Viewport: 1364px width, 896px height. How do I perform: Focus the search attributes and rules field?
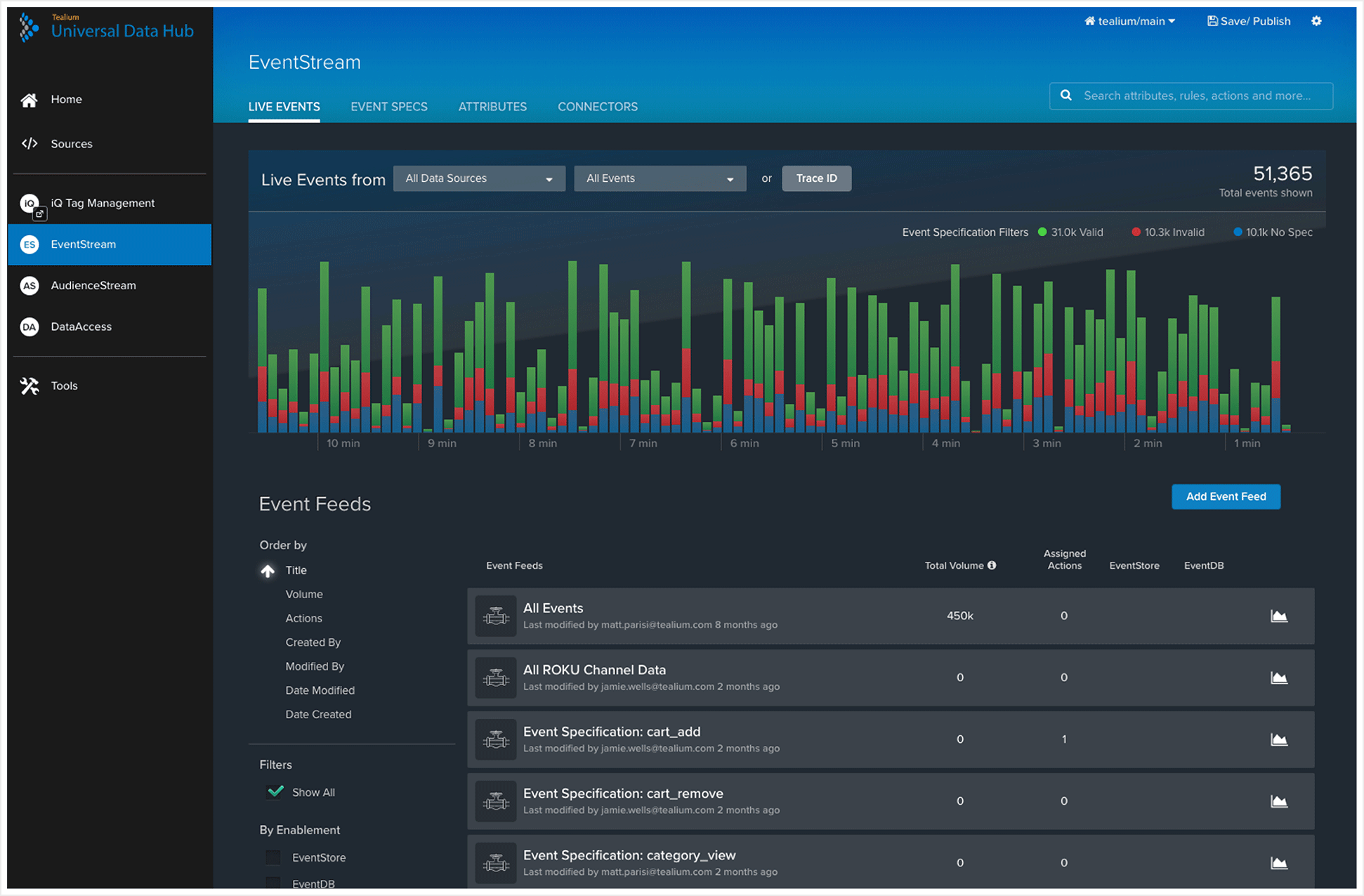click(1191, 95)
